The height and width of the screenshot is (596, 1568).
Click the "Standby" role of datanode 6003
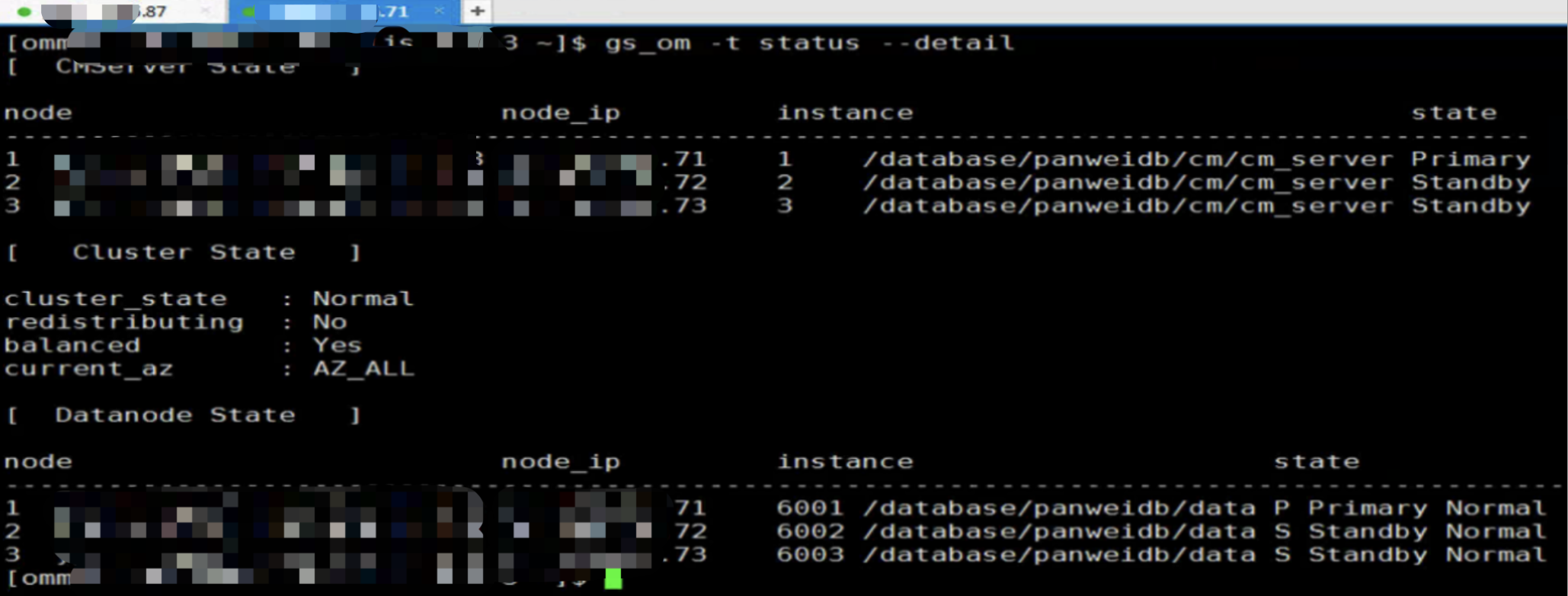click(x=1368, y=555)
